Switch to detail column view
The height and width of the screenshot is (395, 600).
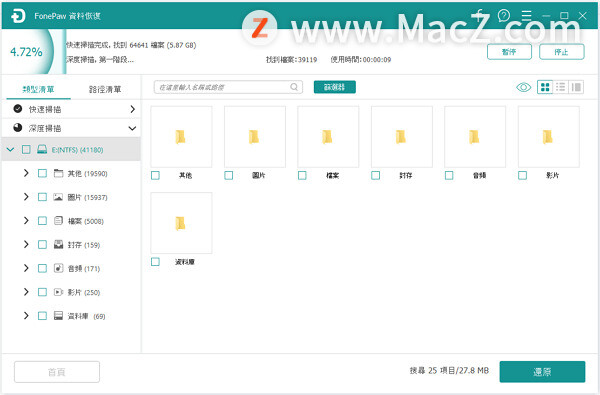pyautogui.click(x=576, y=87)
